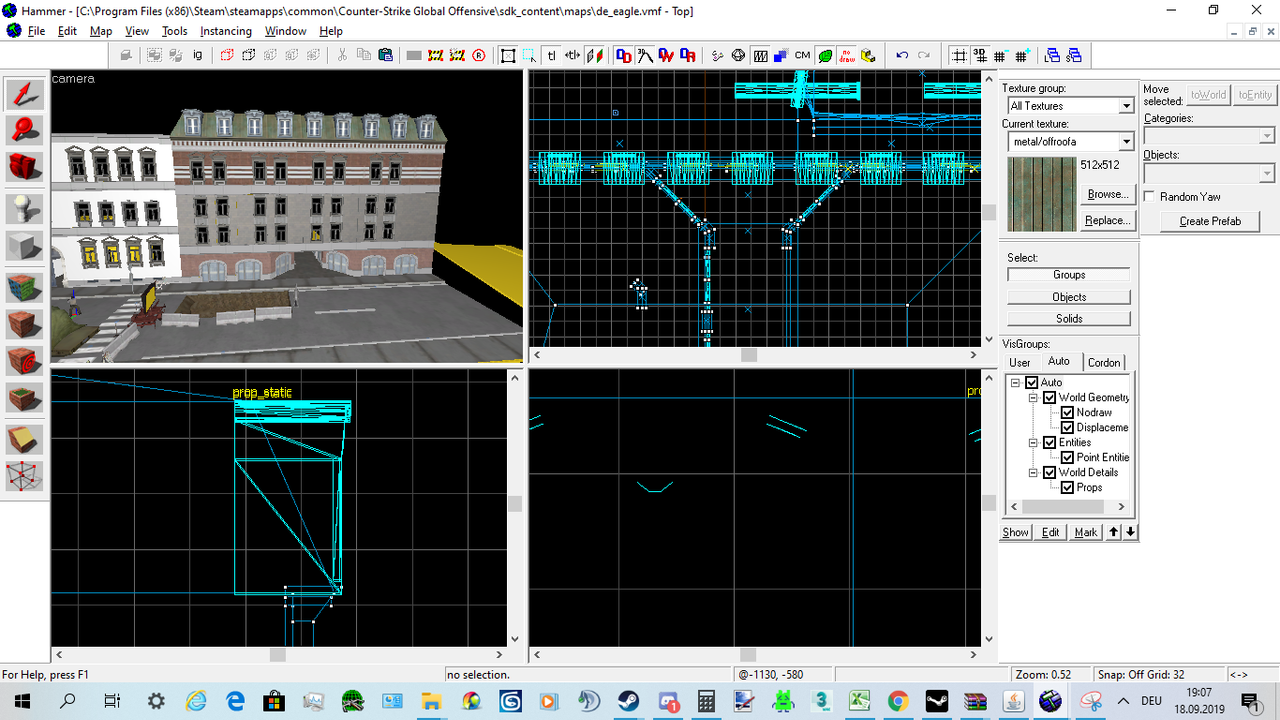
Task: Activate the Magnify tool
Action: pos(25,130)
